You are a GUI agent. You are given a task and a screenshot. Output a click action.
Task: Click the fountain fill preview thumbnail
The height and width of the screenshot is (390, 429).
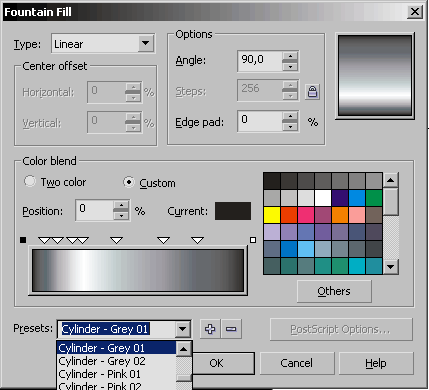pyautogui.click(x=375, y=76)
